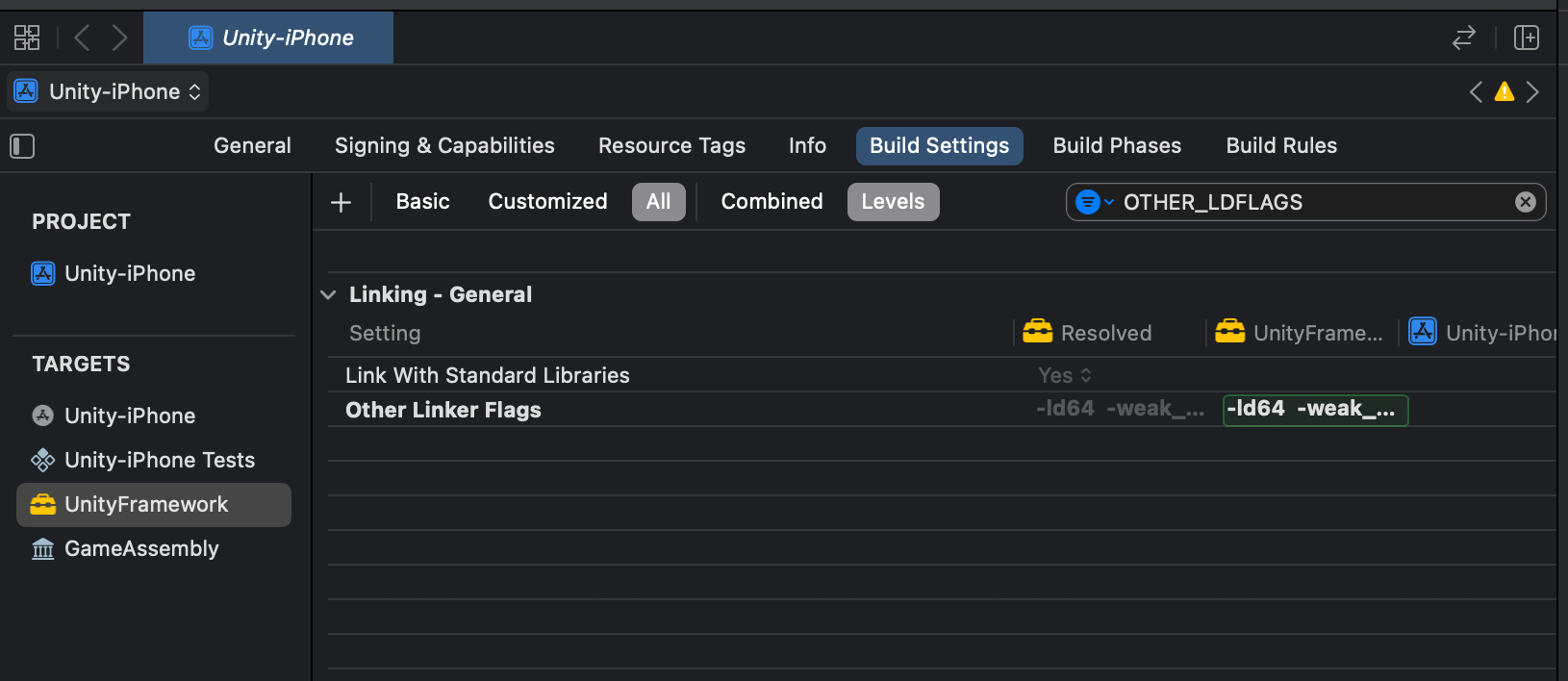Open the Unity-iPhone jump bar selector
Viewport: 1568px width, 681px height.
(108, 91)
